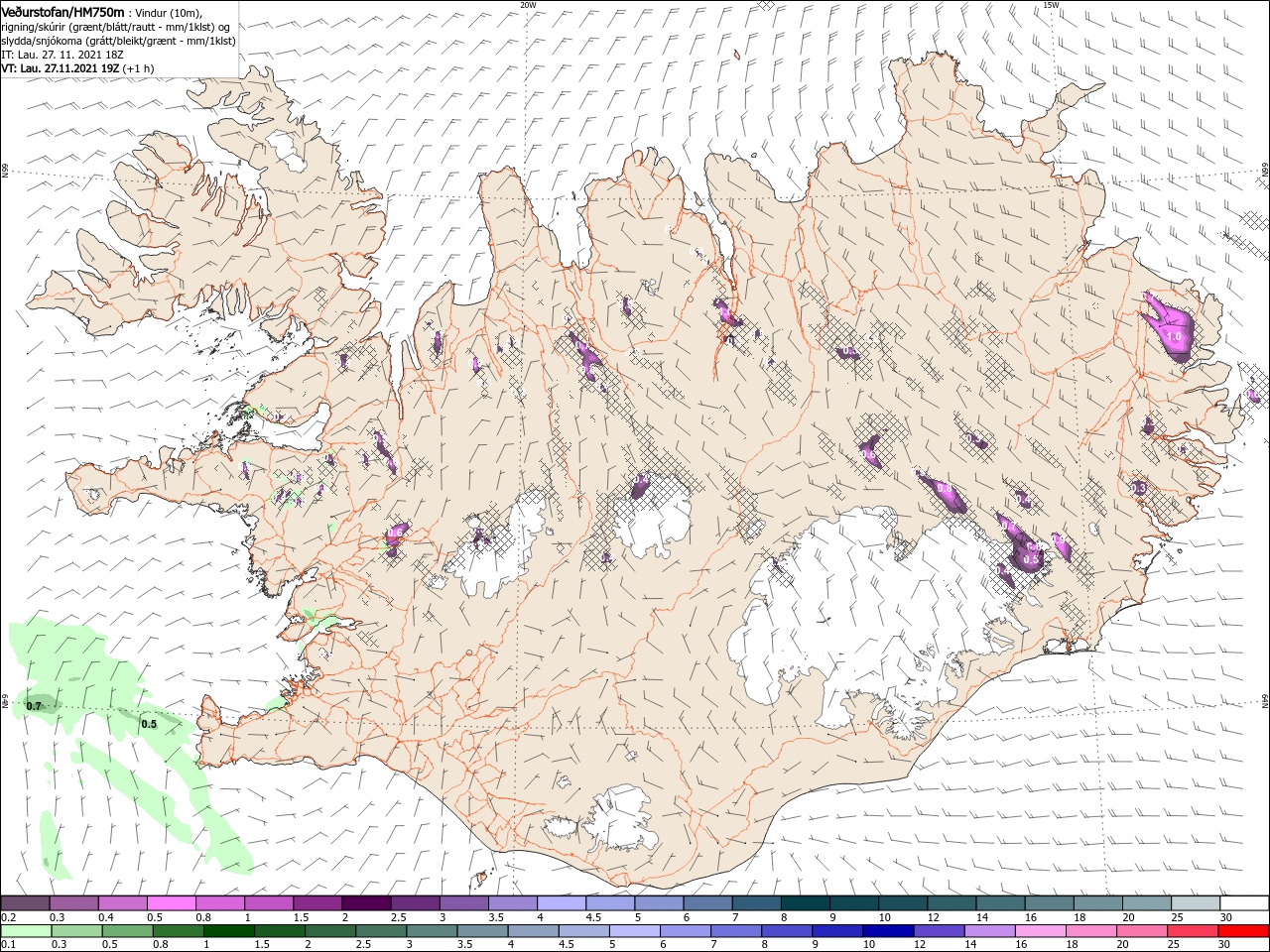
Task: Click the 15W longitude label
Action: (x=1051, y=5)
